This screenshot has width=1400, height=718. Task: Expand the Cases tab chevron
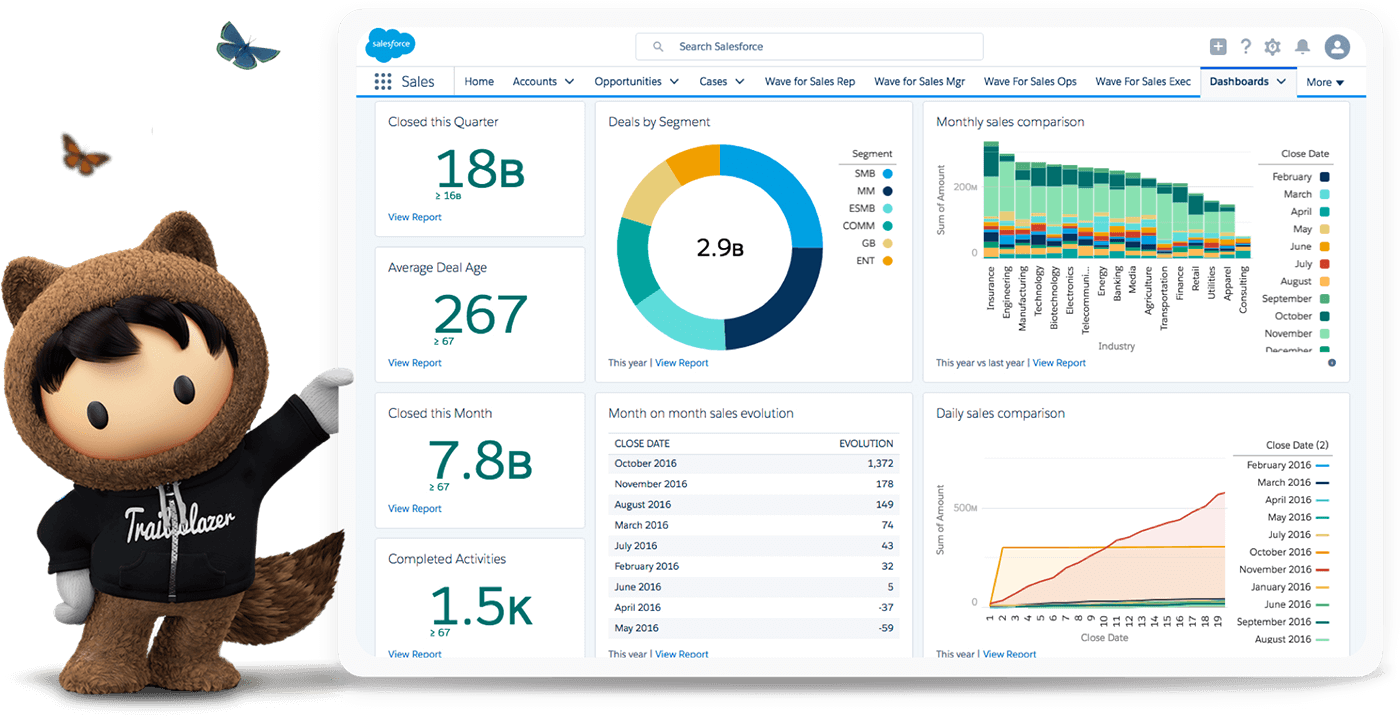(x=740, y=82)
